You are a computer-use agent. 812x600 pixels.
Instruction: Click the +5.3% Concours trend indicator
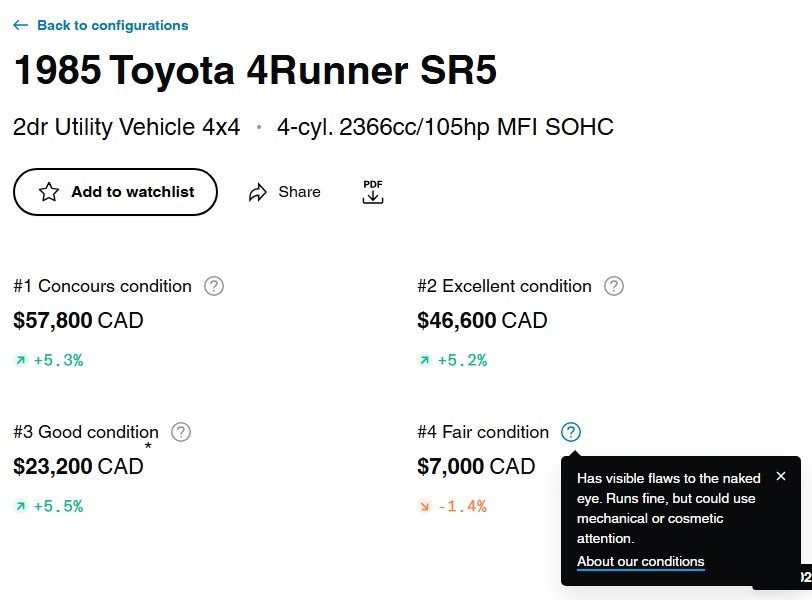tap(49, 360)
